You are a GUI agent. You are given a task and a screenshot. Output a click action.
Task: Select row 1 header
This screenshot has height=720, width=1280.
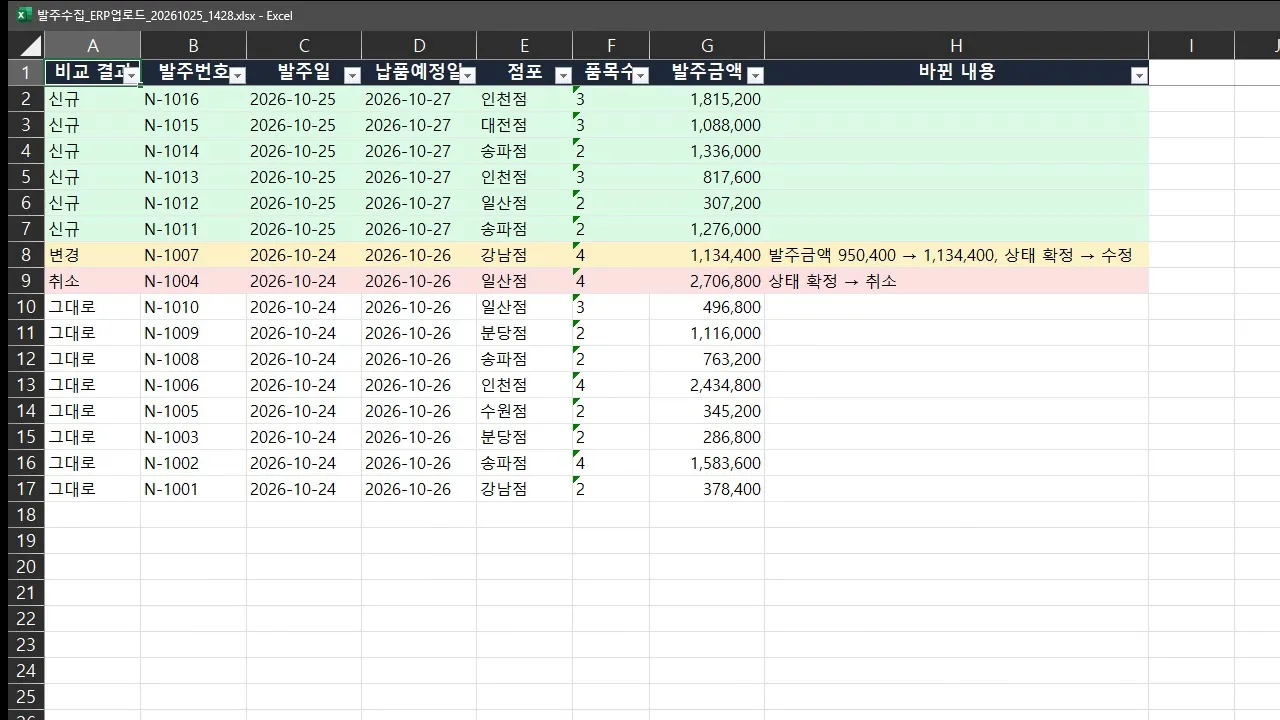26,72
